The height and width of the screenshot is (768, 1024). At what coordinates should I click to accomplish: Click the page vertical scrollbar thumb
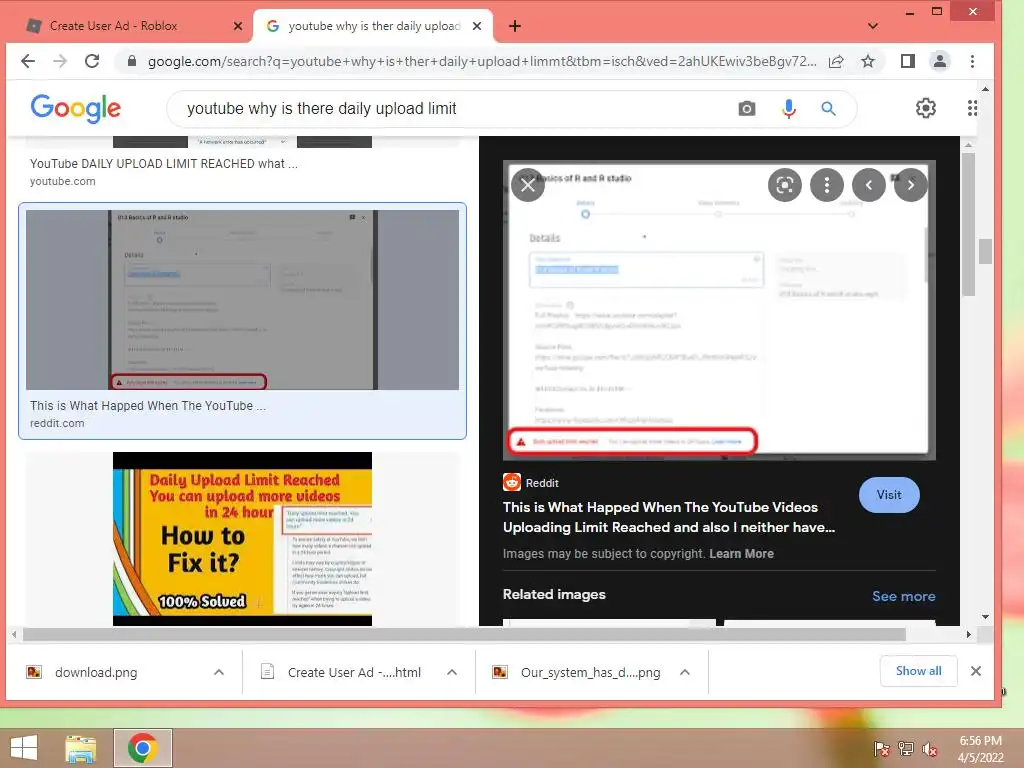click(x=985, y=251)
